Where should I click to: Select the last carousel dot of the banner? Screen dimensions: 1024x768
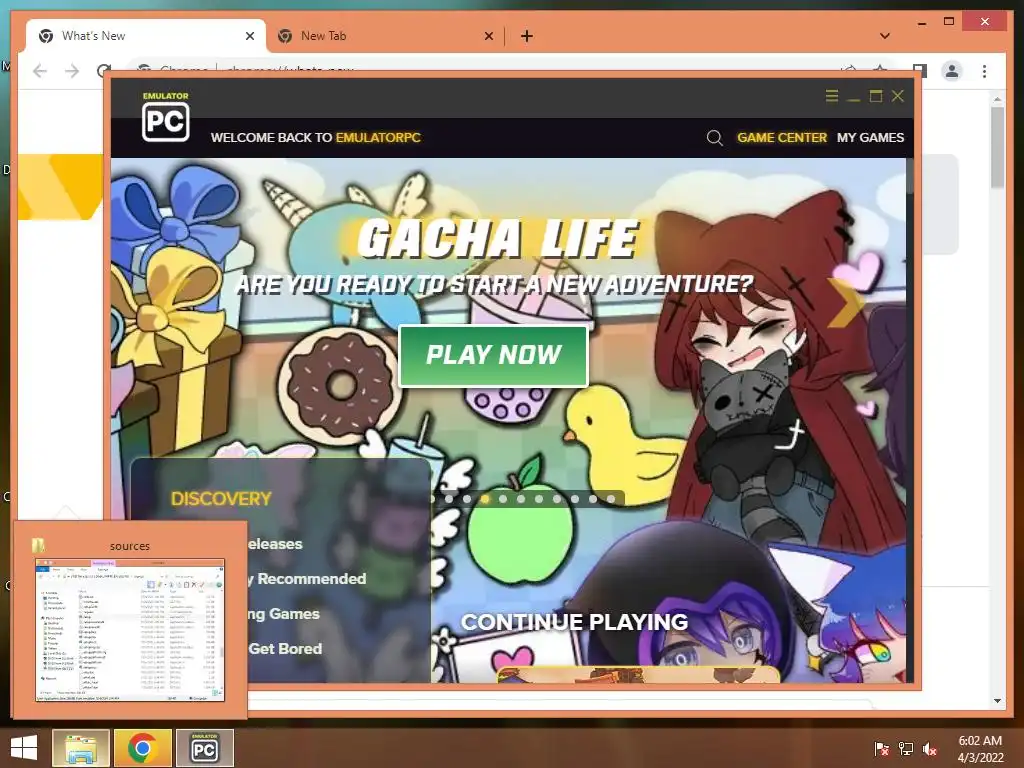pyautogui.click(x=611, y=499)
